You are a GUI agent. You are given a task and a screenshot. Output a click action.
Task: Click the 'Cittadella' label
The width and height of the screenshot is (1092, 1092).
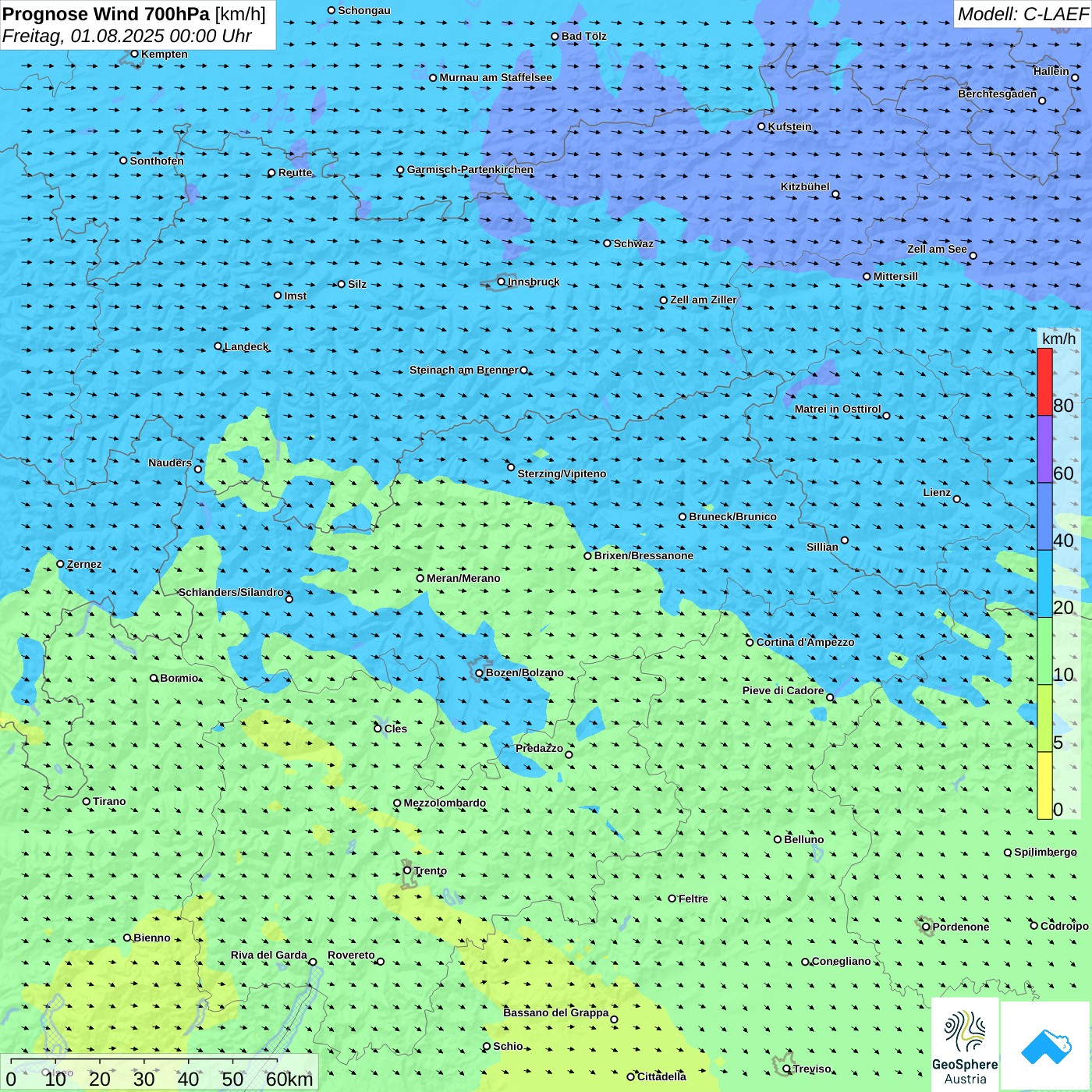click(x=661, y=1076)
